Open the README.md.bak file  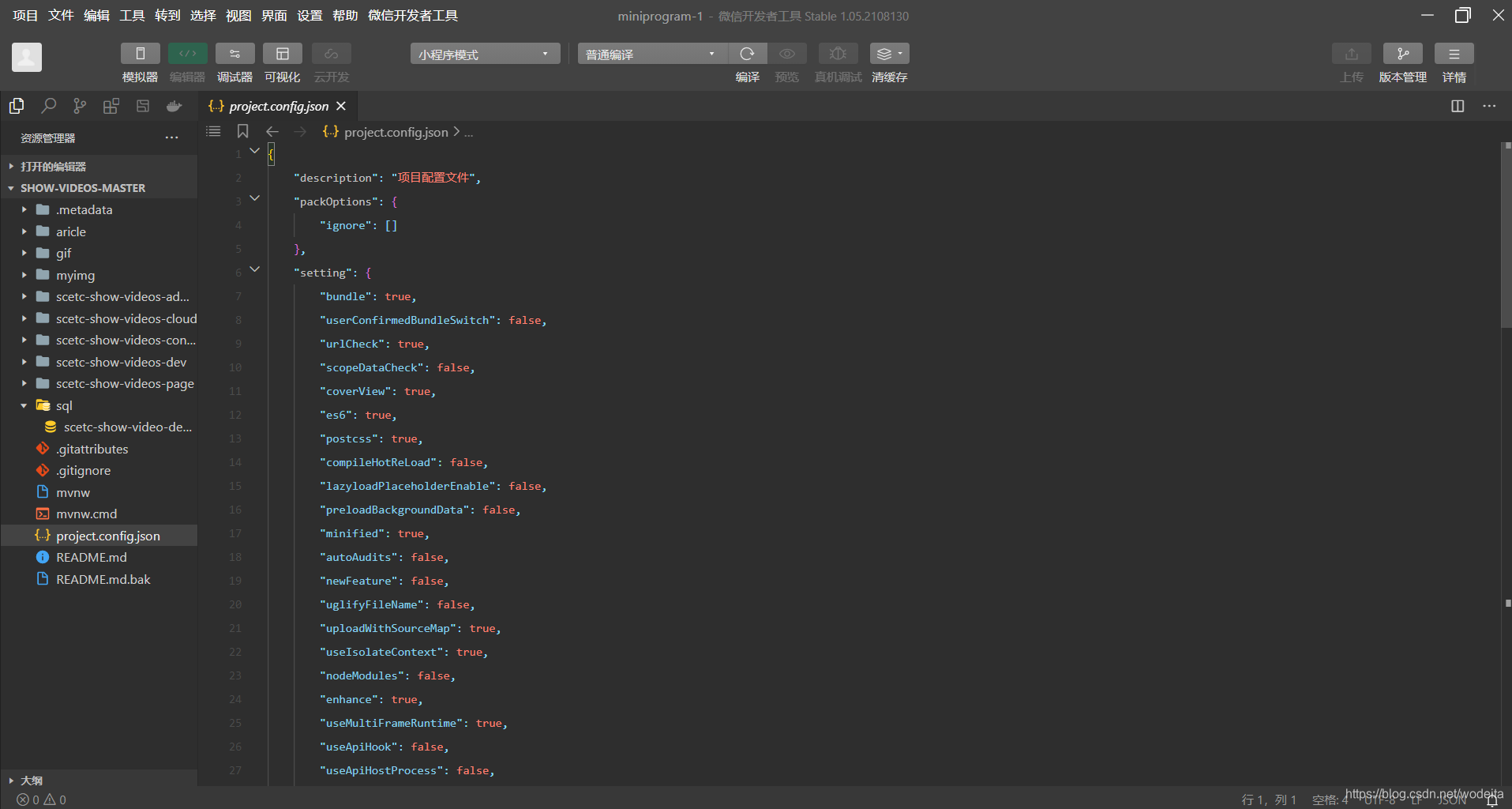tap(99, 579)
